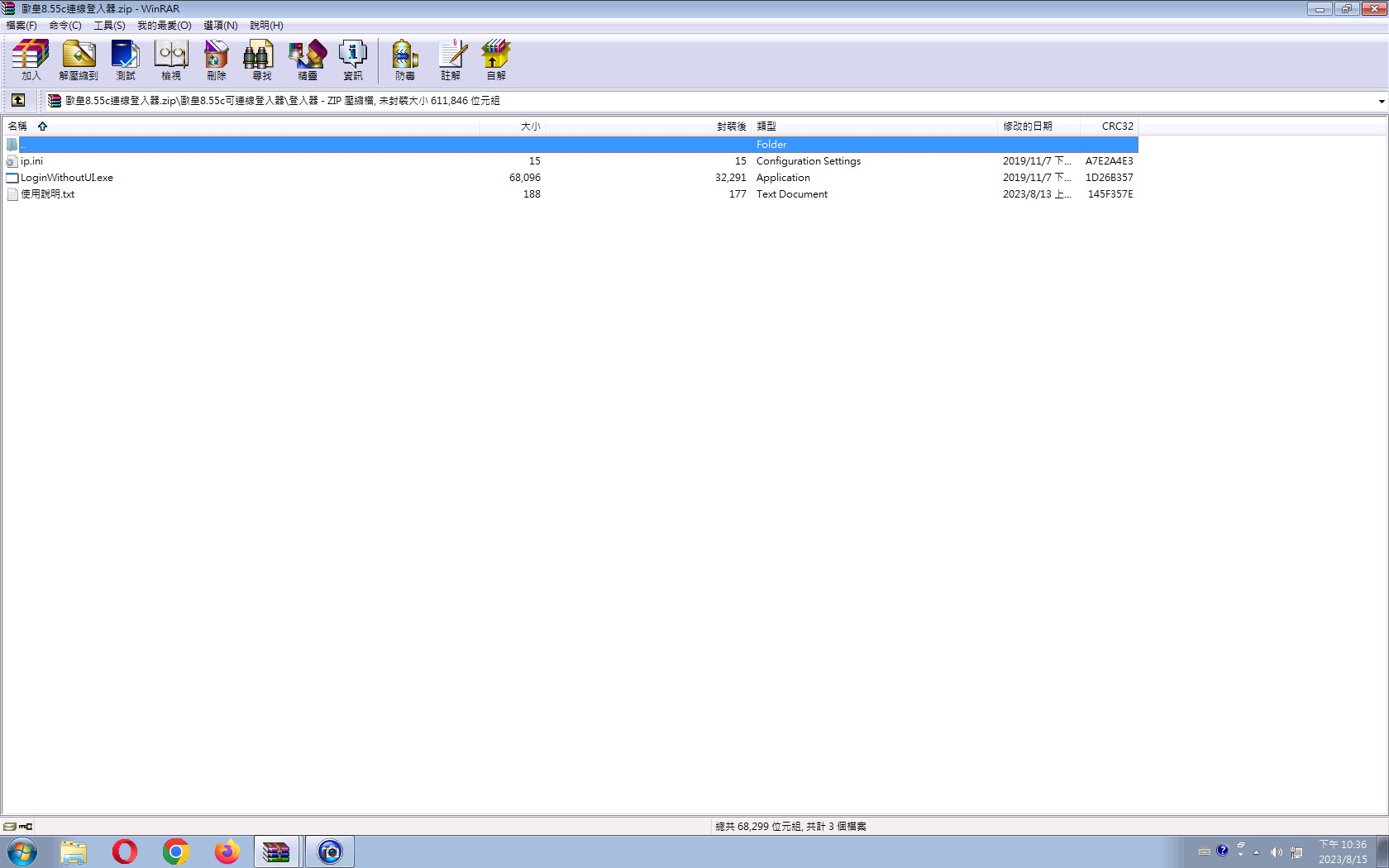Image resolution: width=1389 pixels, height=868 pixels.
Task: Click the Text Document type cell
Action: (792, 194)
